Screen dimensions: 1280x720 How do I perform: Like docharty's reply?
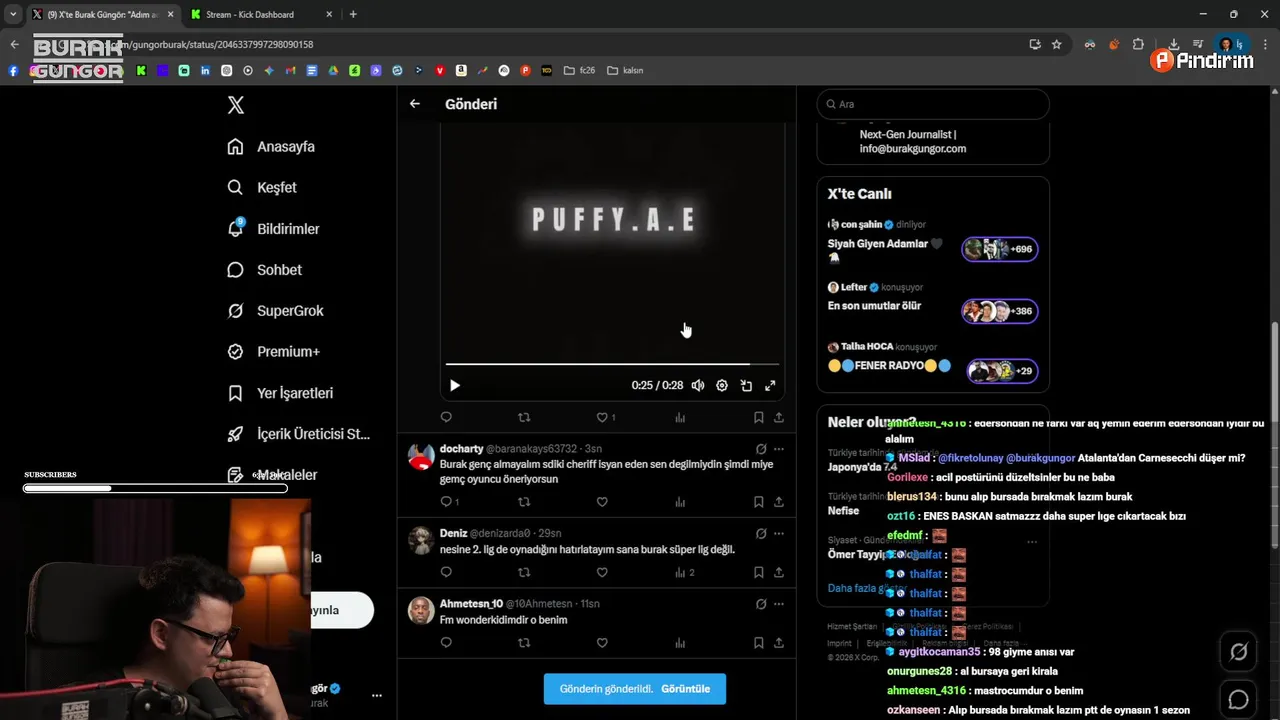click(602, 502)
